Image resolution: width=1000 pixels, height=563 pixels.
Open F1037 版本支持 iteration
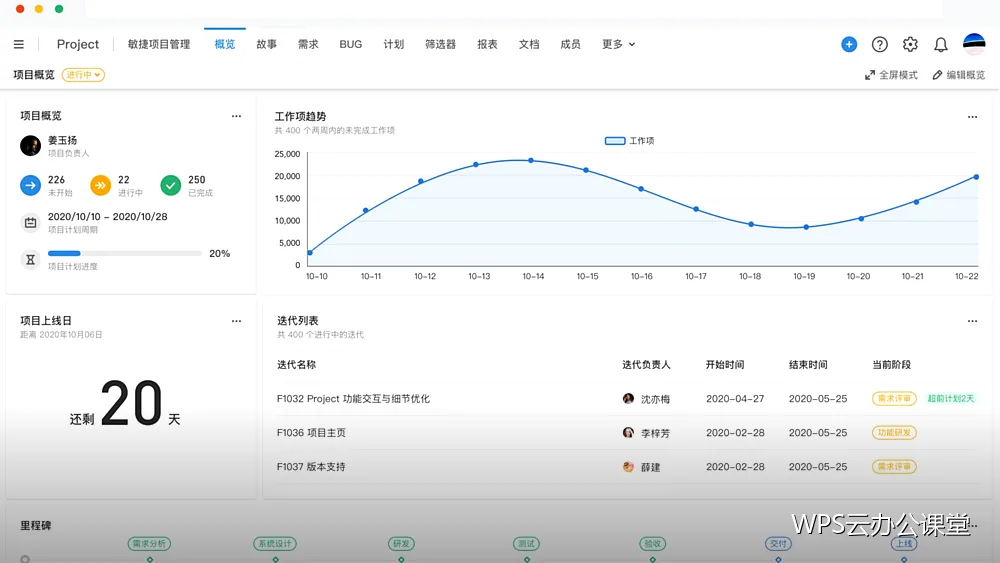pyautogui.click(x=311, y=467)
